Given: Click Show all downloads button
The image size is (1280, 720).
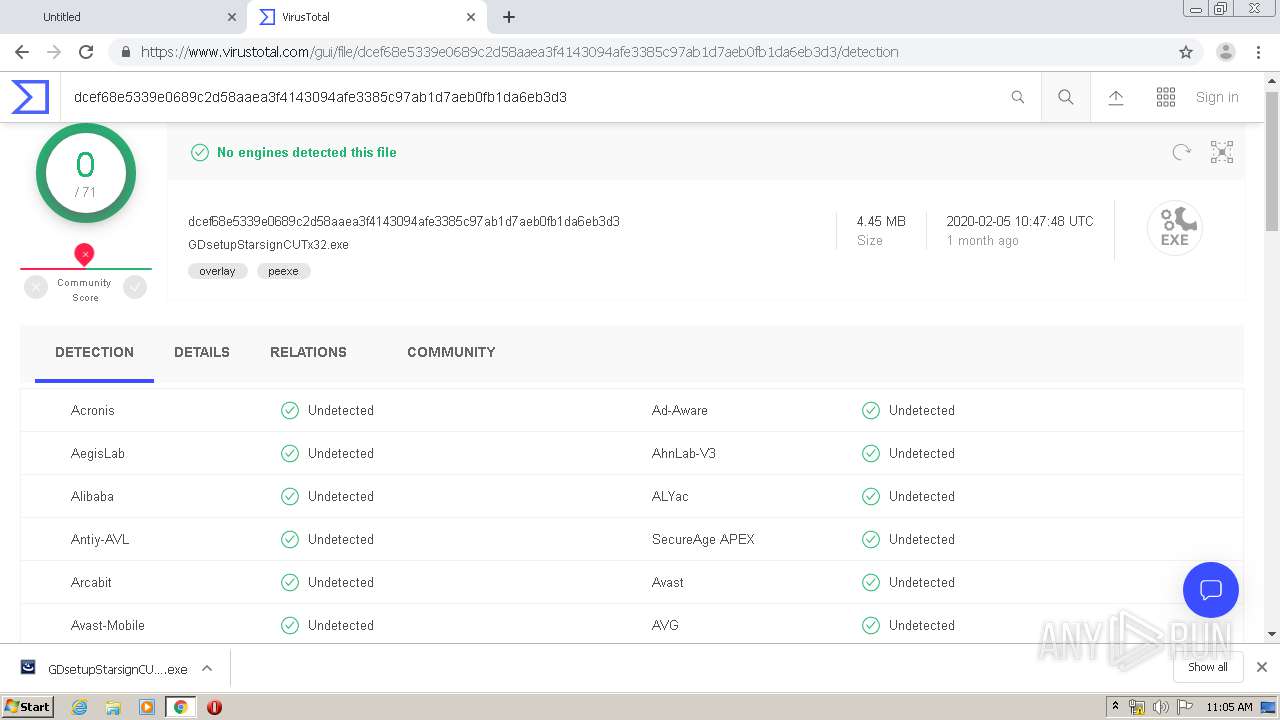Looking at the screenshot, I should 1208,667.
